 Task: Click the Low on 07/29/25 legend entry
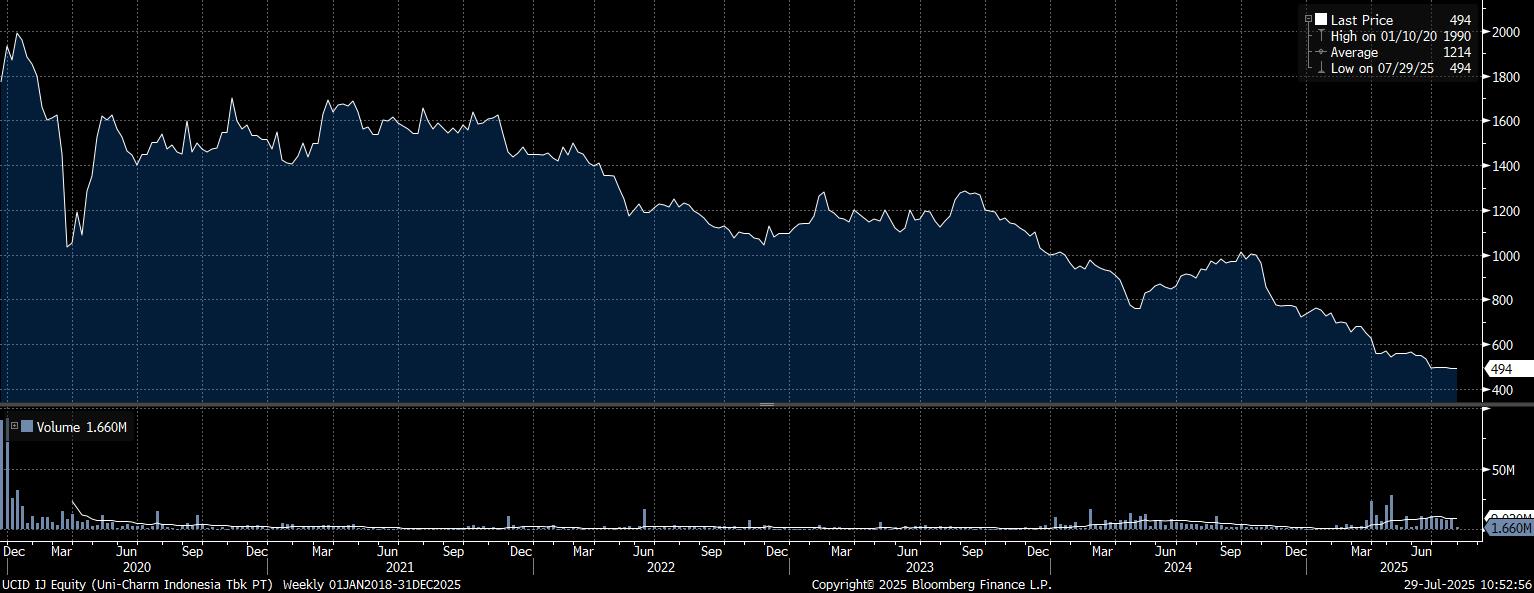[x=1382, y=68]
